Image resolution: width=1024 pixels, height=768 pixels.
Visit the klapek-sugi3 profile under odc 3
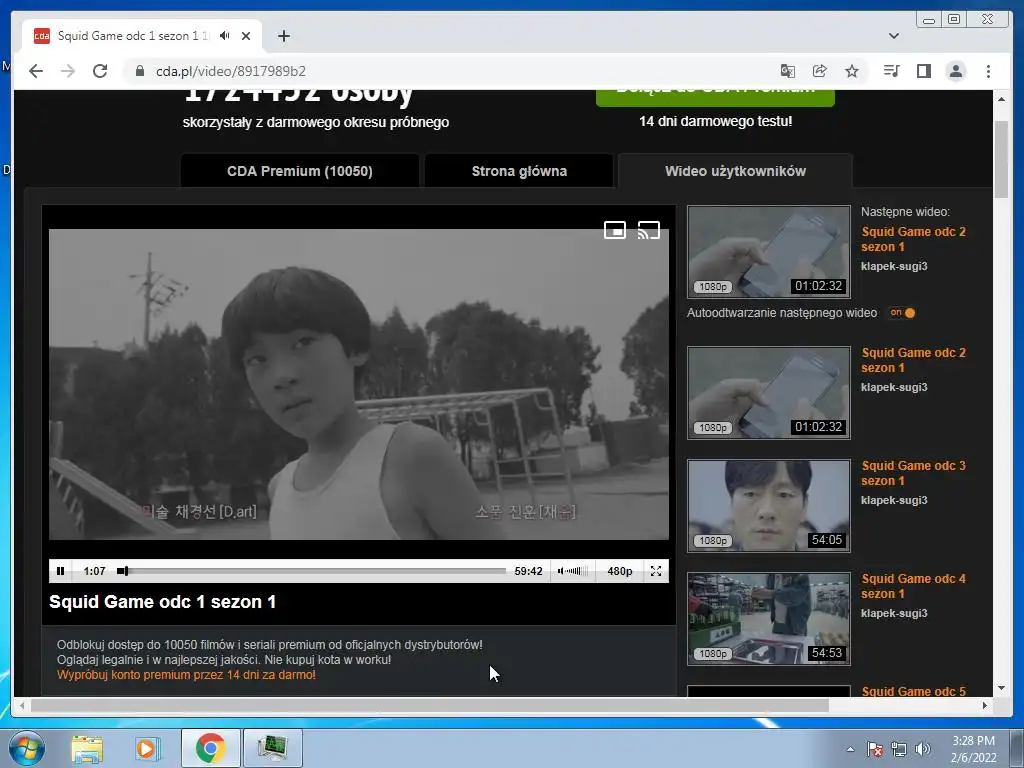tap(894, 500)
